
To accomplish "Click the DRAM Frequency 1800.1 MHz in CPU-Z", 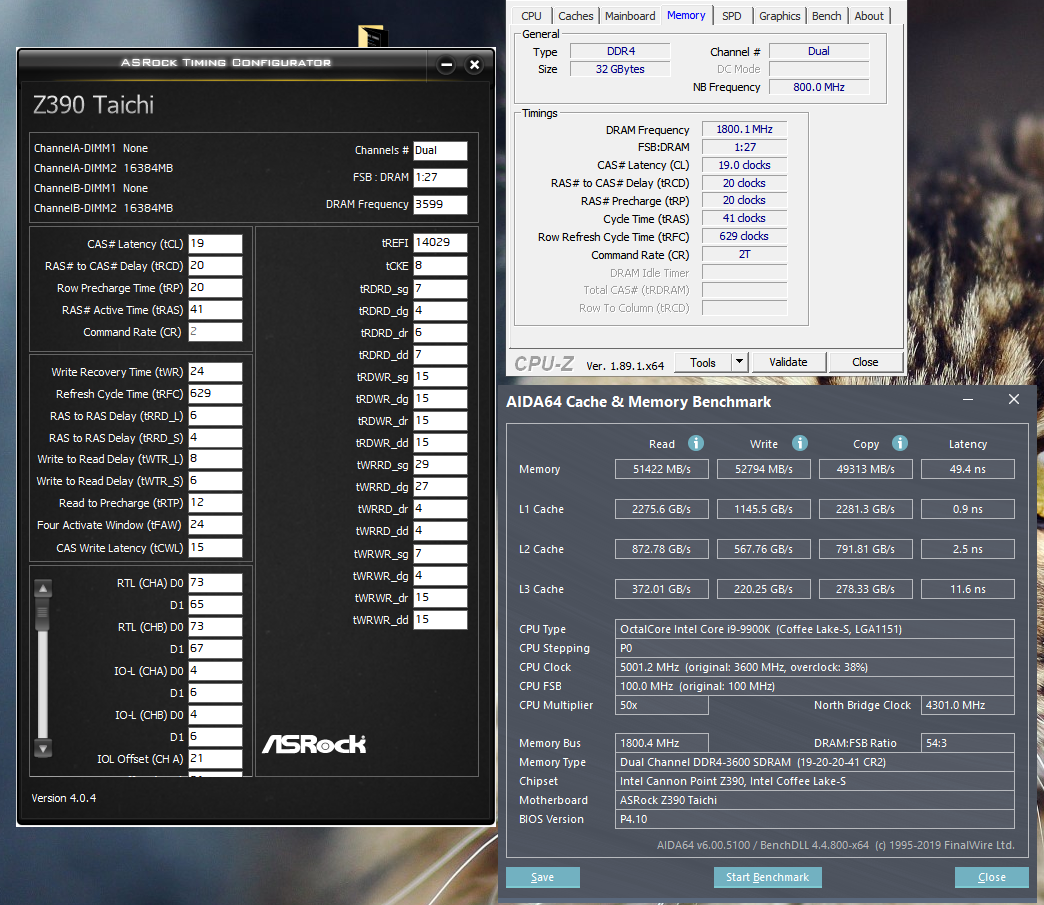I will click(744, 129).
